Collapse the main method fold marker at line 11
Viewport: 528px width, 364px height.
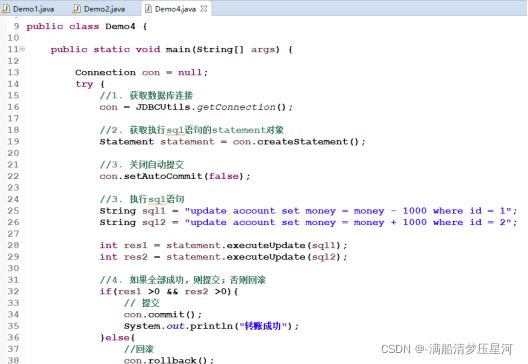click(22, 49)
